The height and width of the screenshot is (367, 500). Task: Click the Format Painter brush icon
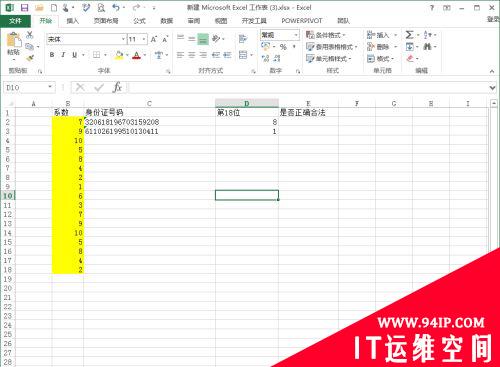30,58
